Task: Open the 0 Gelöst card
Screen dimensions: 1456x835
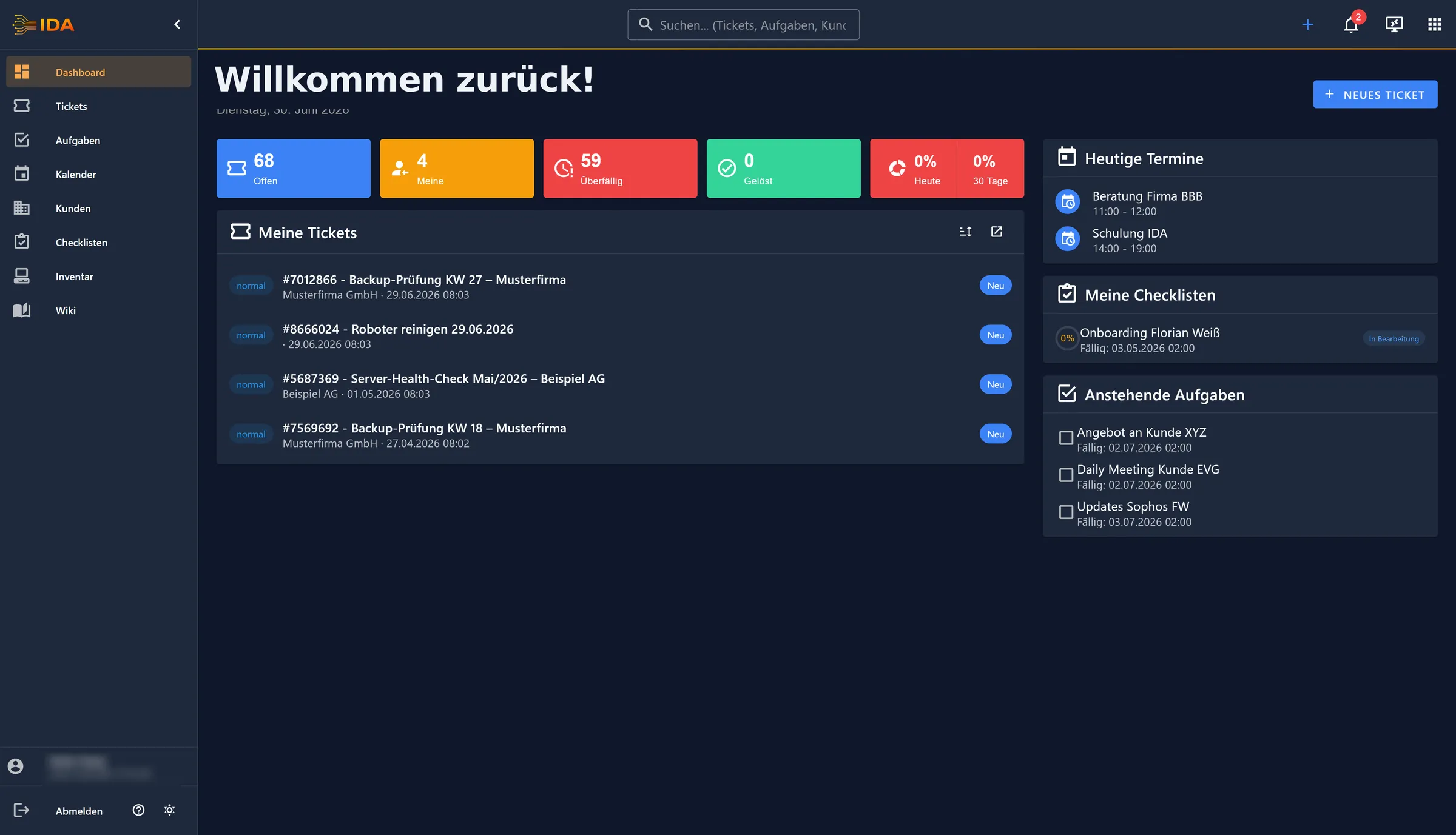Action: point(784,169)
